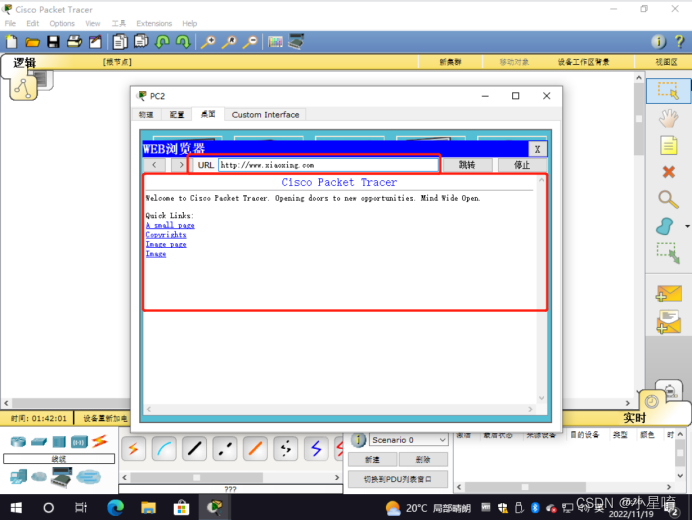
Task: Pick the Move Layout hand tool
Action: 668,118
